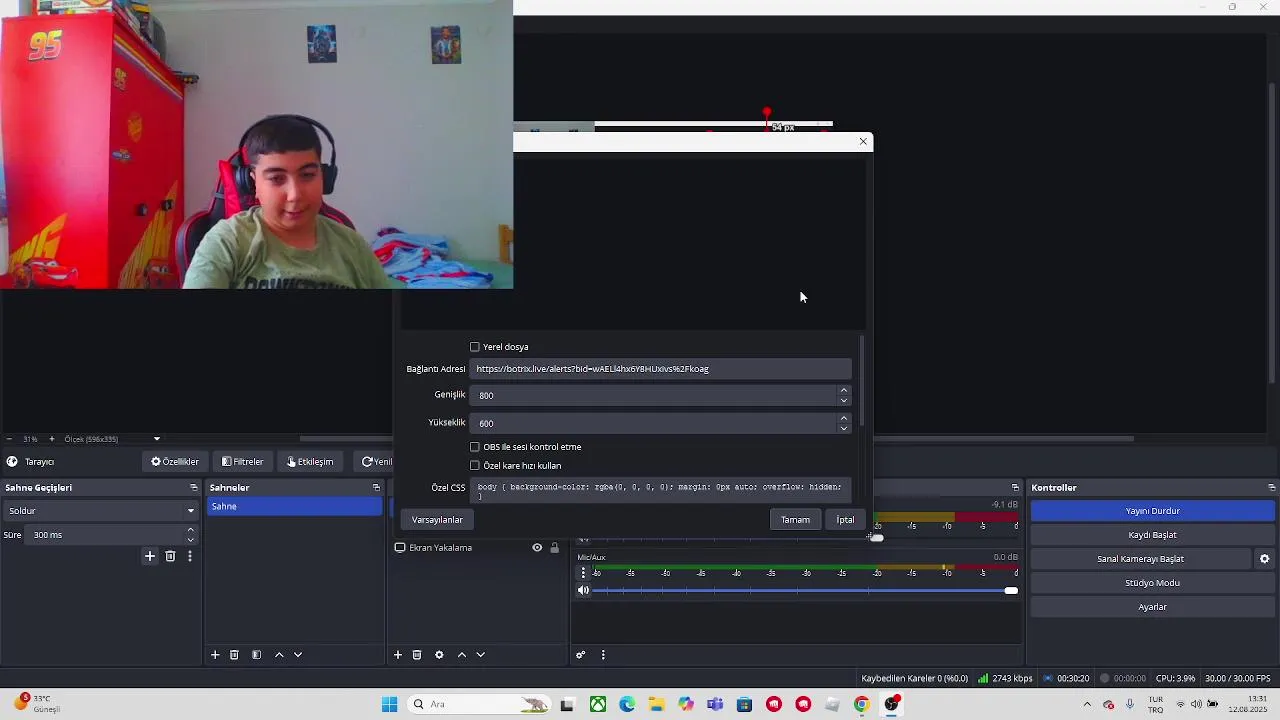The height and width of the screenshot is (720, 1280).
Task: Undock the Sahneler panel icon
Action: 376,488
